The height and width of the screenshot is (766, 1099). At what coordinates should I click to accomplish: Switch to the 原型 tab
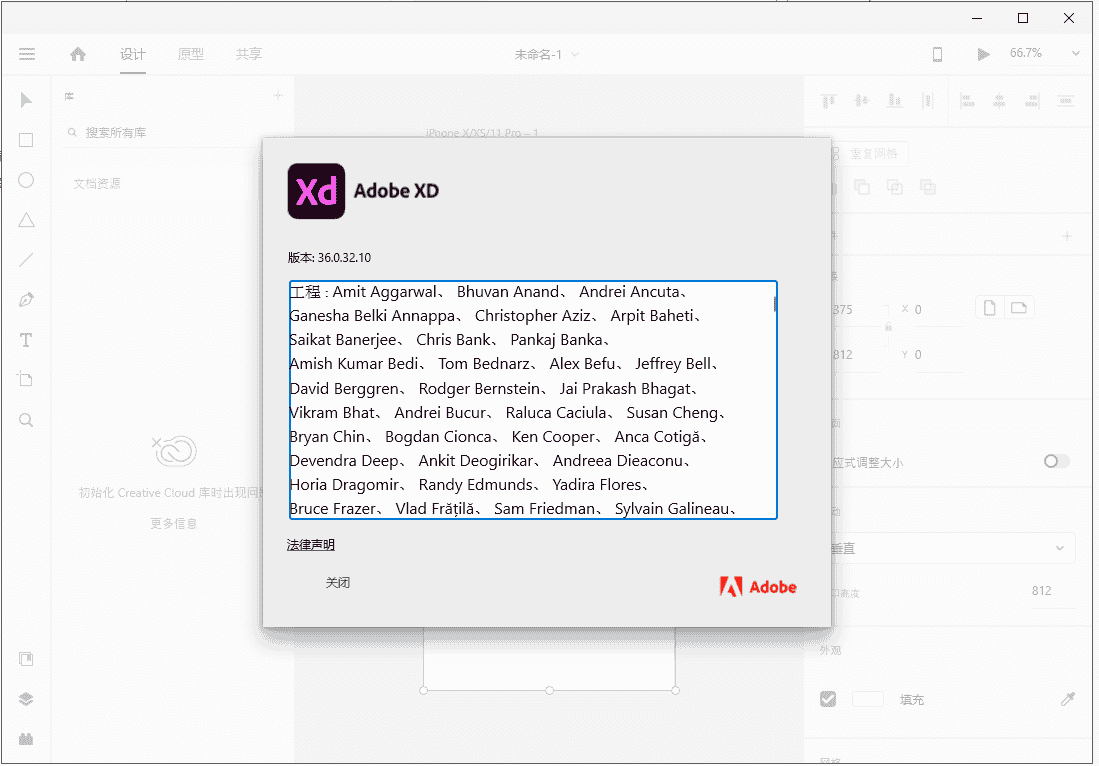190,54
